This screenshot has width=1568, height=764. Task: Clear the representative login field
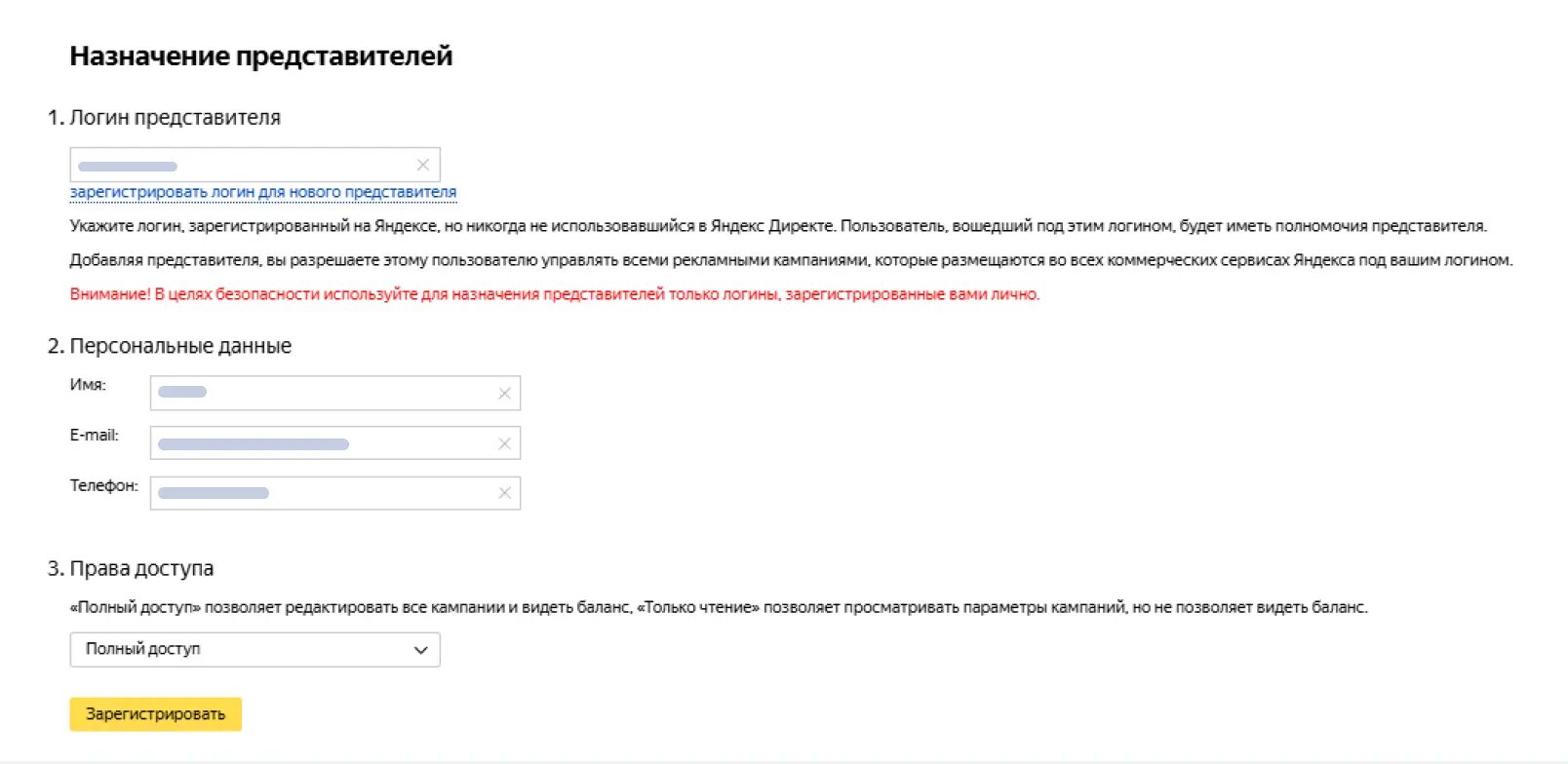(x=423, y=165)
